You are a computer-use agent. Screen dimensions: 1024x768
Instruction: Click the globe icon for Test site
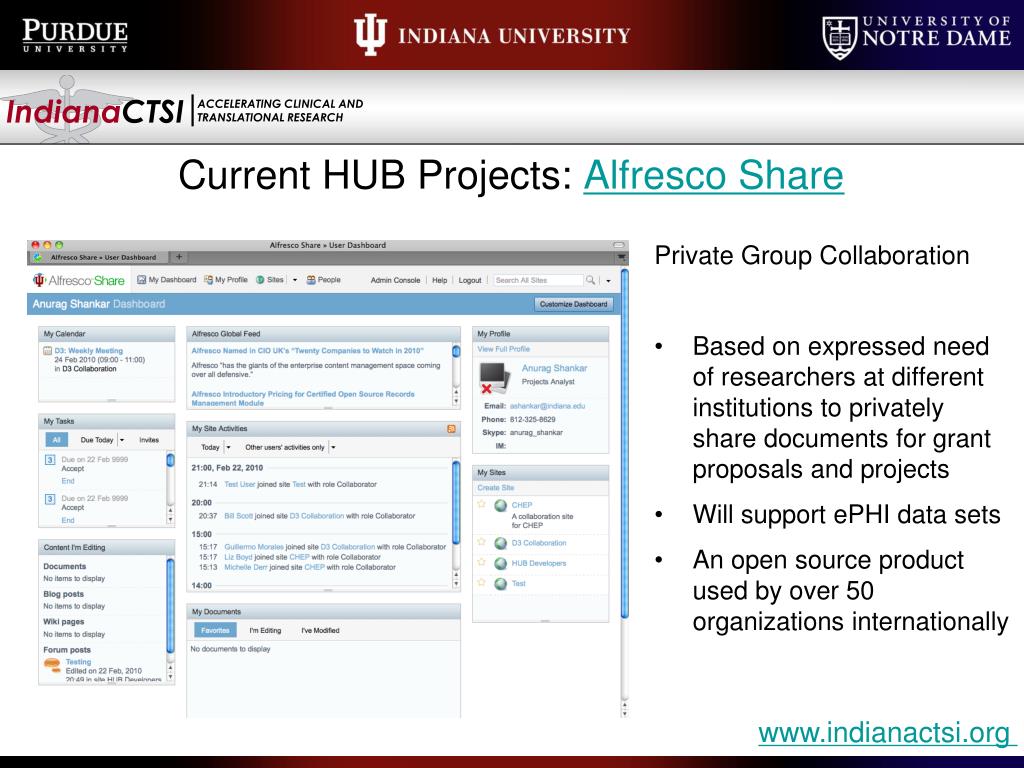coord(501,584)
